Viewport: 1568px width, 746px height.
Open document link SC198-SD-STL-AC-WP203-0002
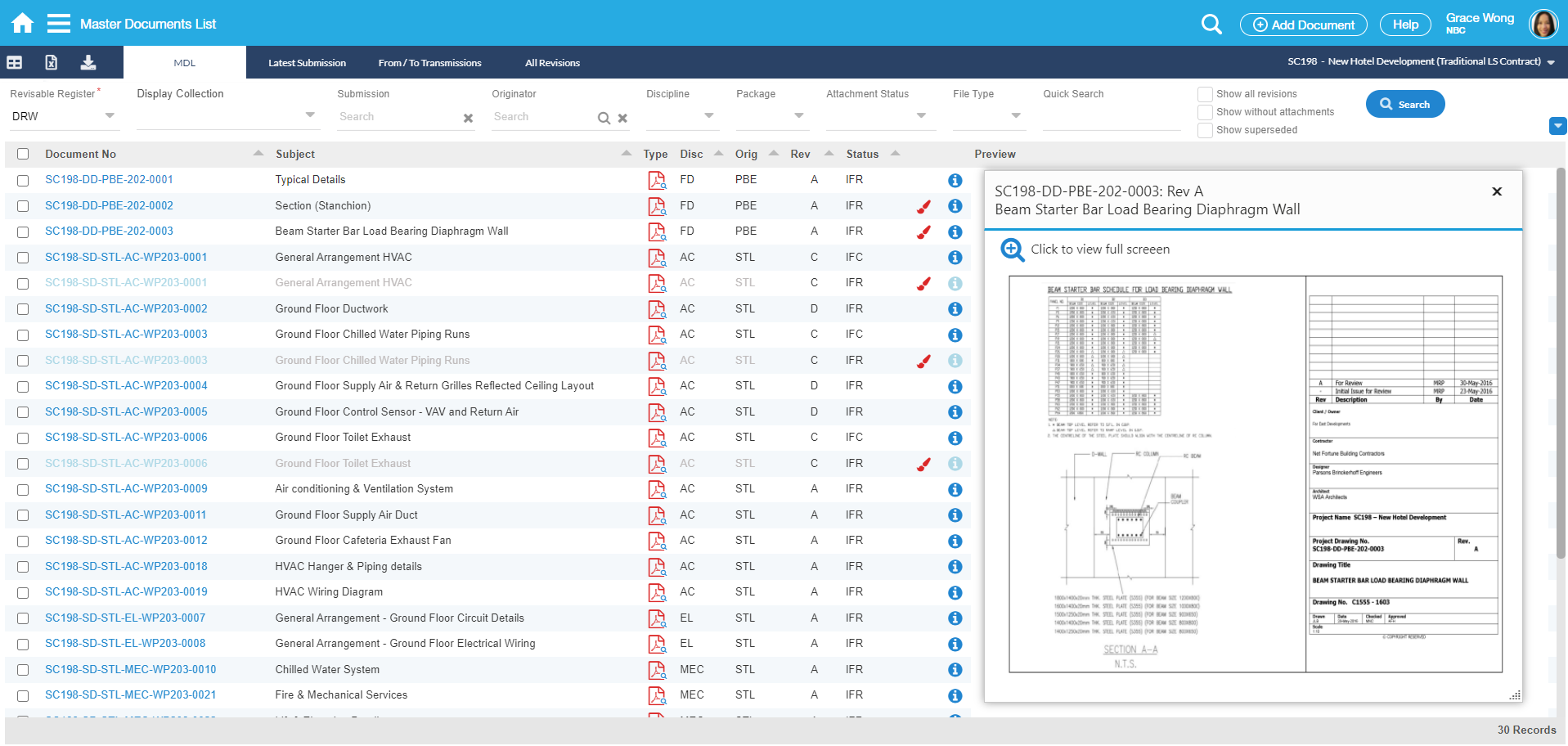click(x=126, y=308)
